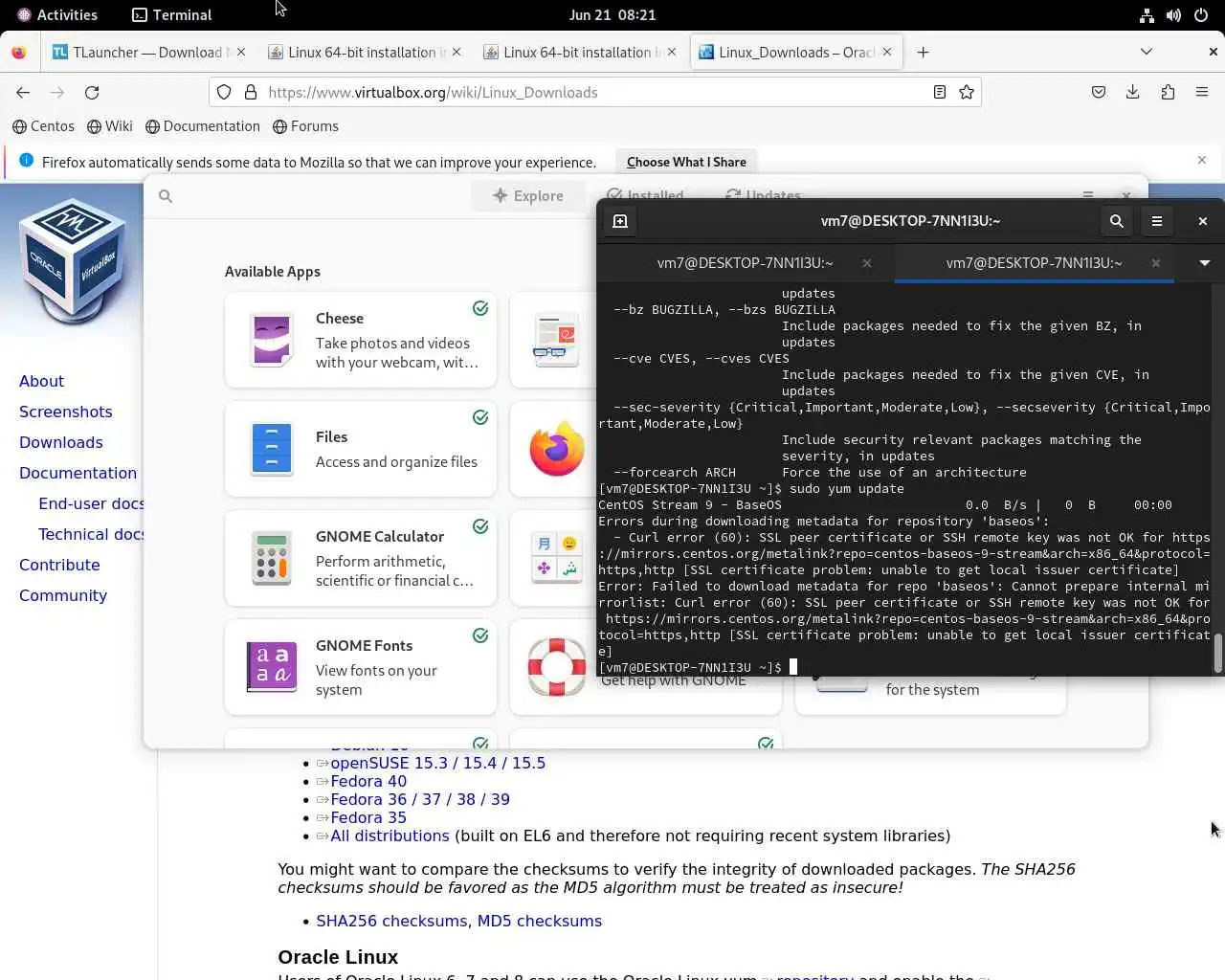
Task: Open the terminal hamburger menu
Action: click(1157, 221)
